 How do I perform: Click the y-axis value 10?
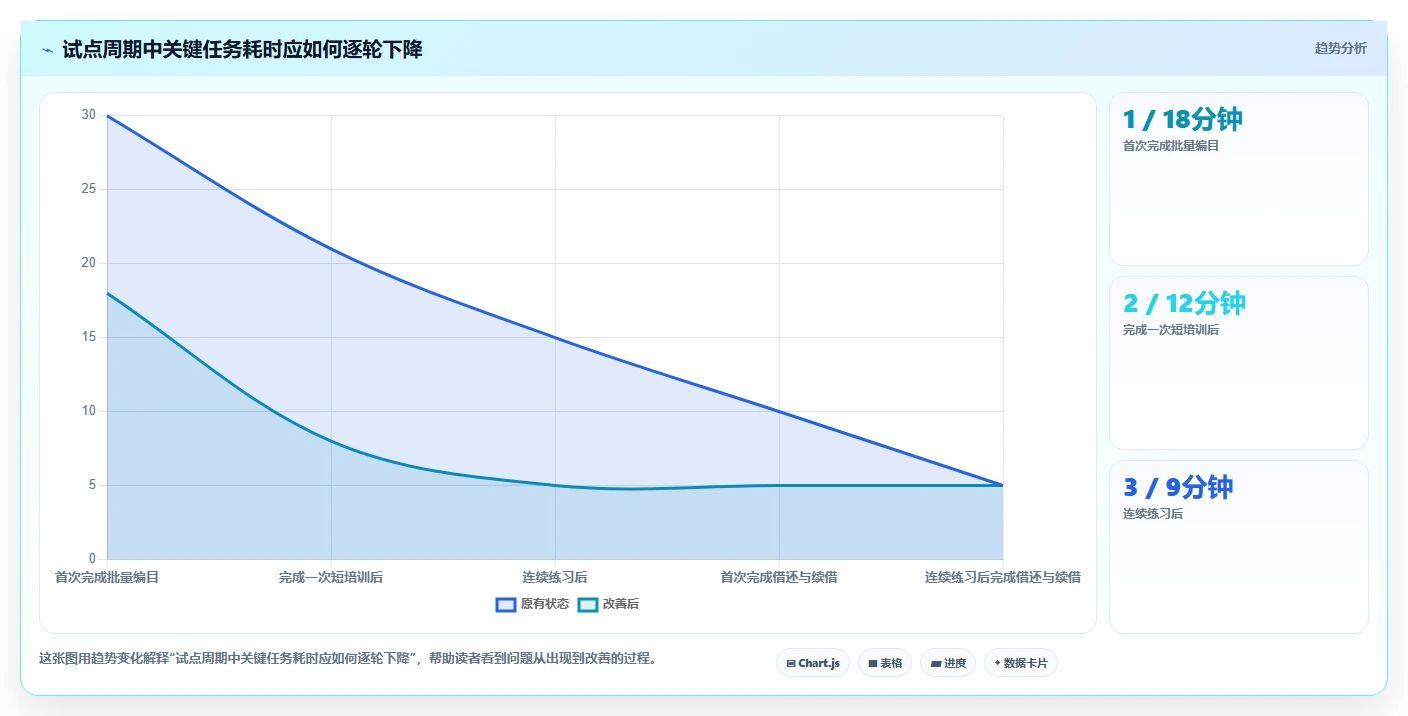(x=89, y=411)
